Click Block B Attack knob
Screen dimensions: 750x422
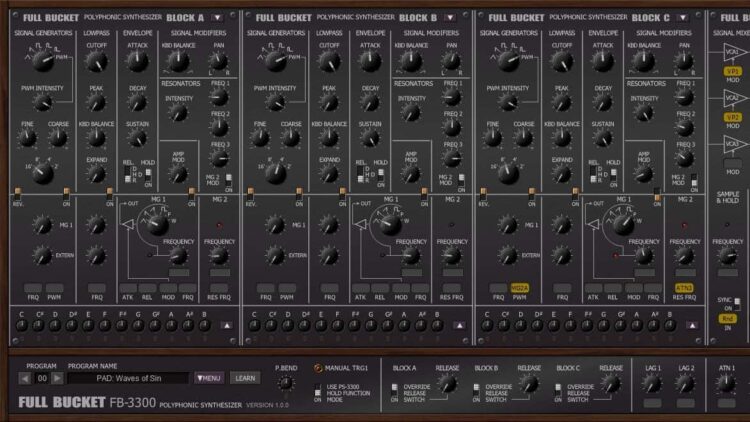(370, 61)
